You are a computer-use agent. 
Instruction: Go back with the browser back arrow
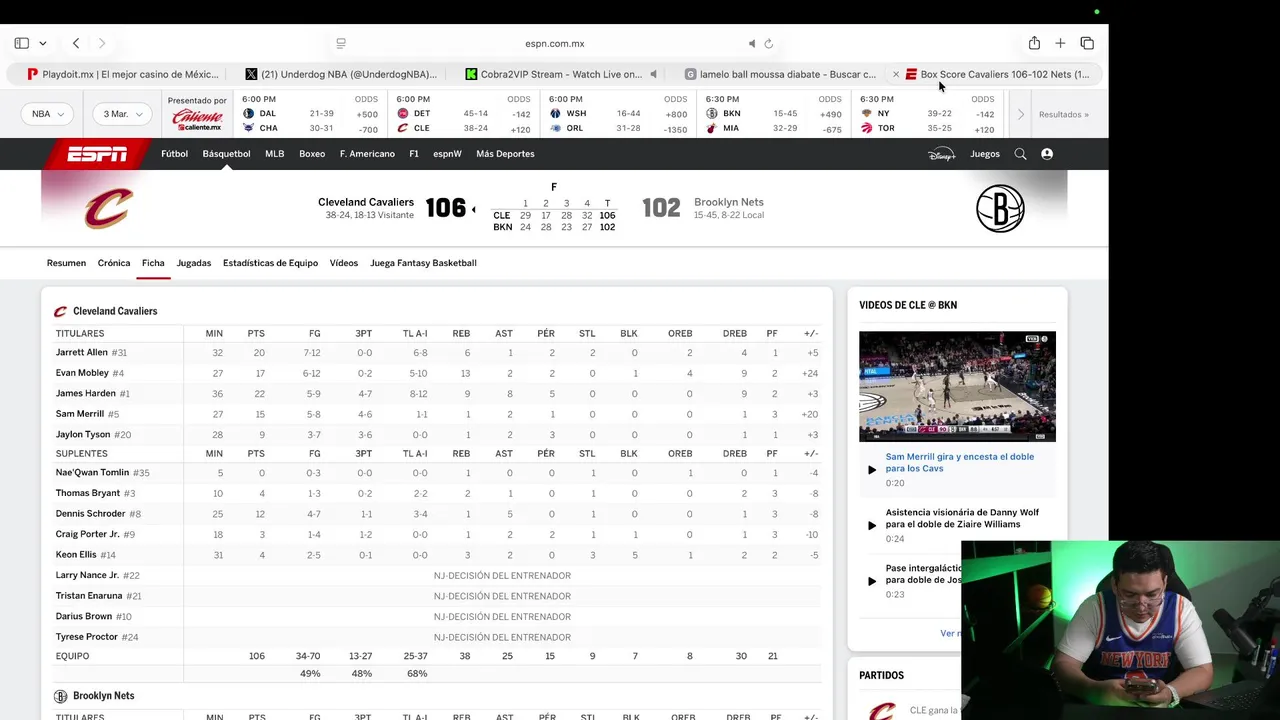(76, 43)
